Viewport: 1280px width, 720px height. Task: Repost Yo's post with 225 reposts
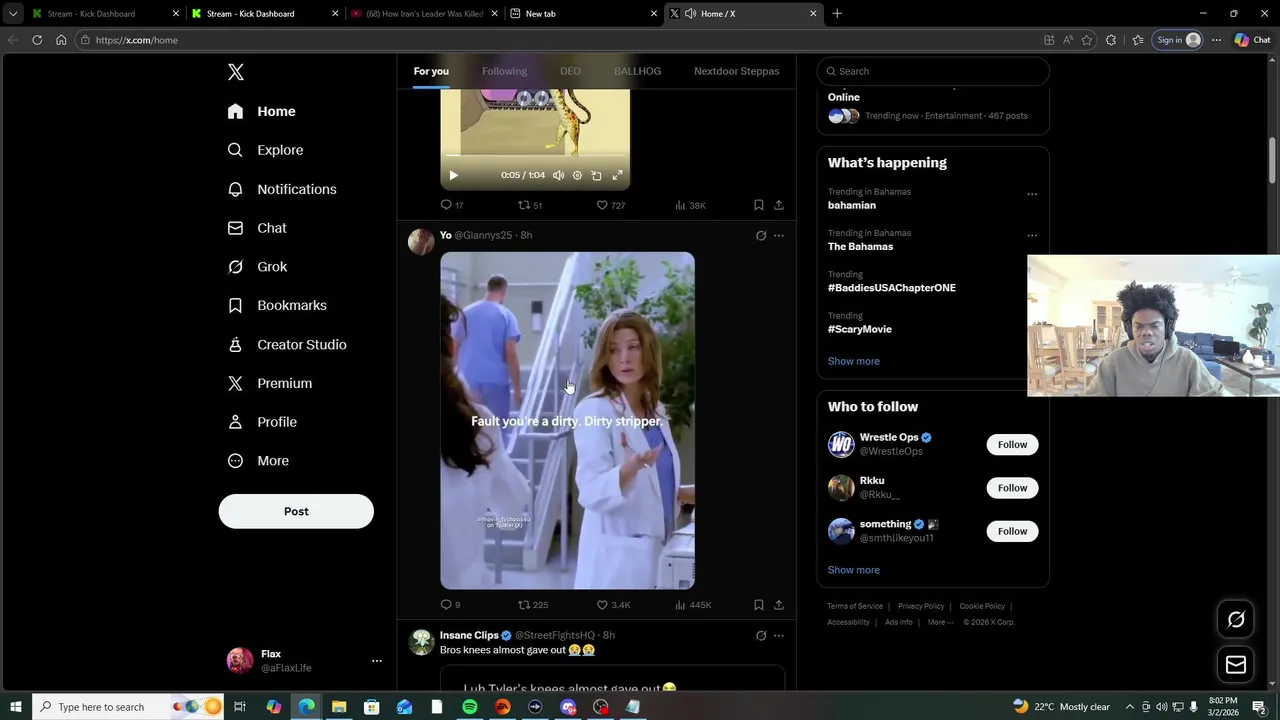click(532, 605)
